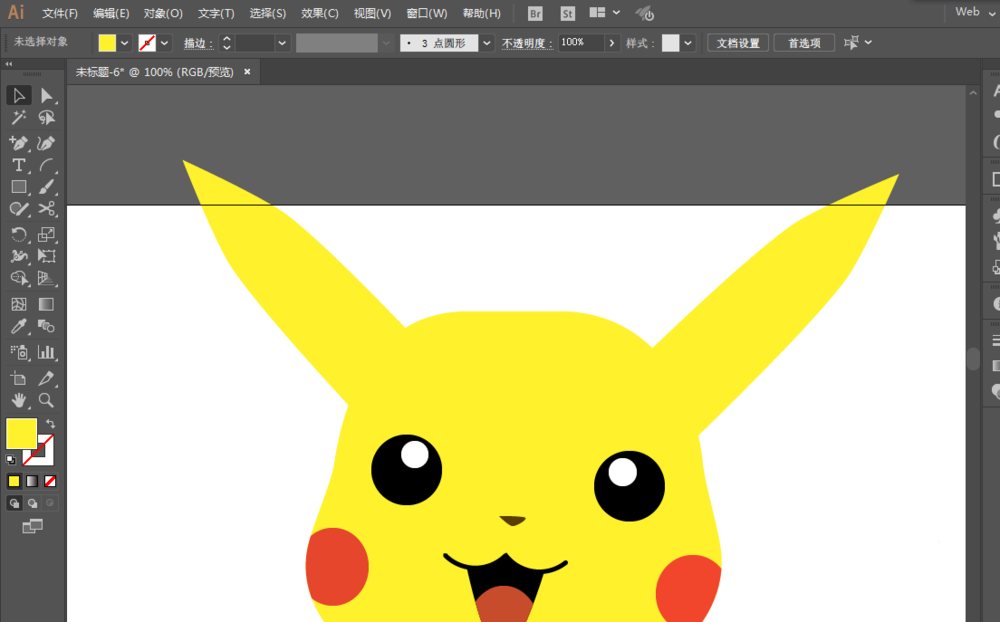This screenshot has width=1000, height=622.
Task: Open the 样式 style dropdown
Action: (x=688, y=43)
